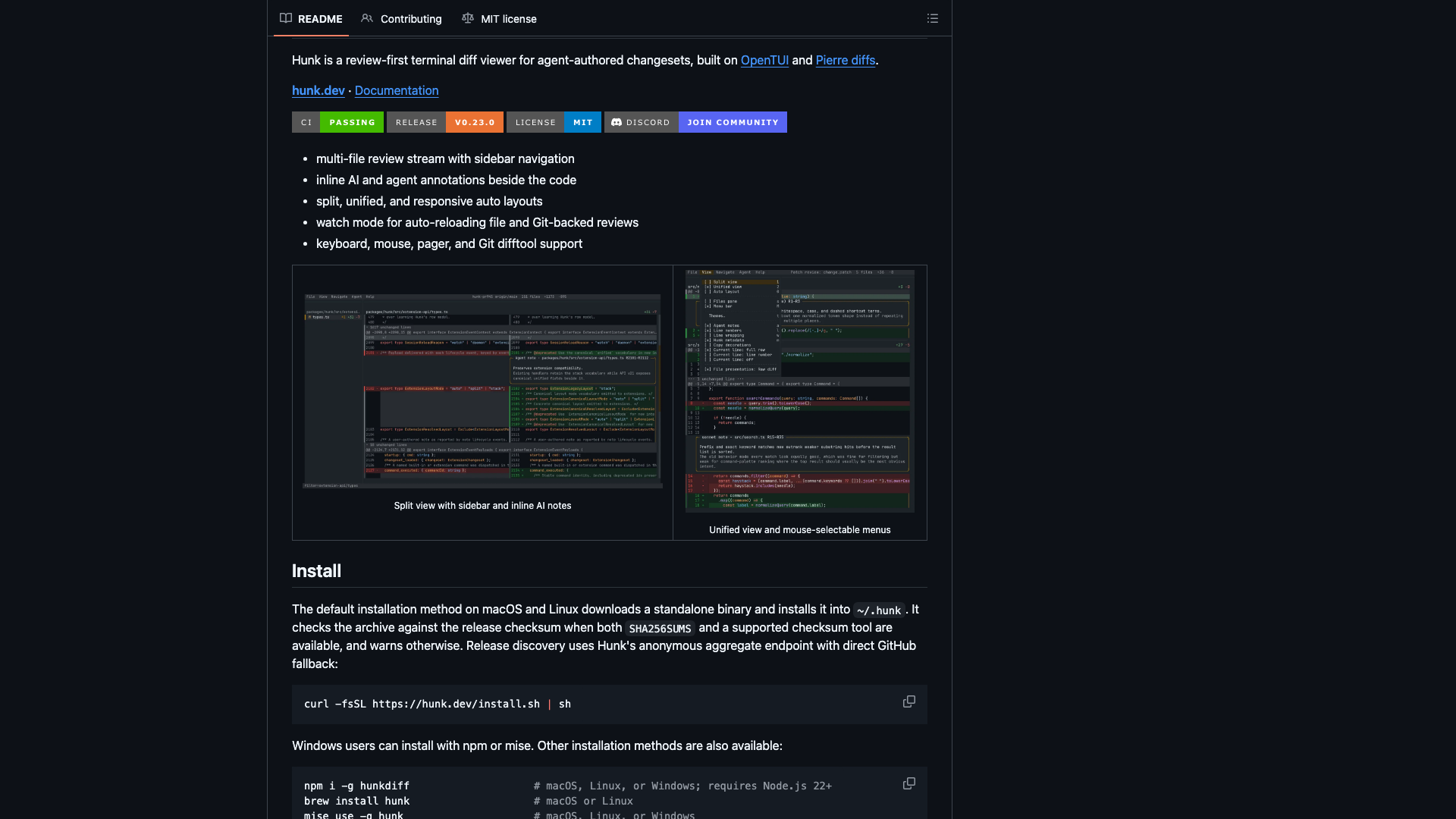
Task: Copy the curl install command
Action: (x=908, y=702)
